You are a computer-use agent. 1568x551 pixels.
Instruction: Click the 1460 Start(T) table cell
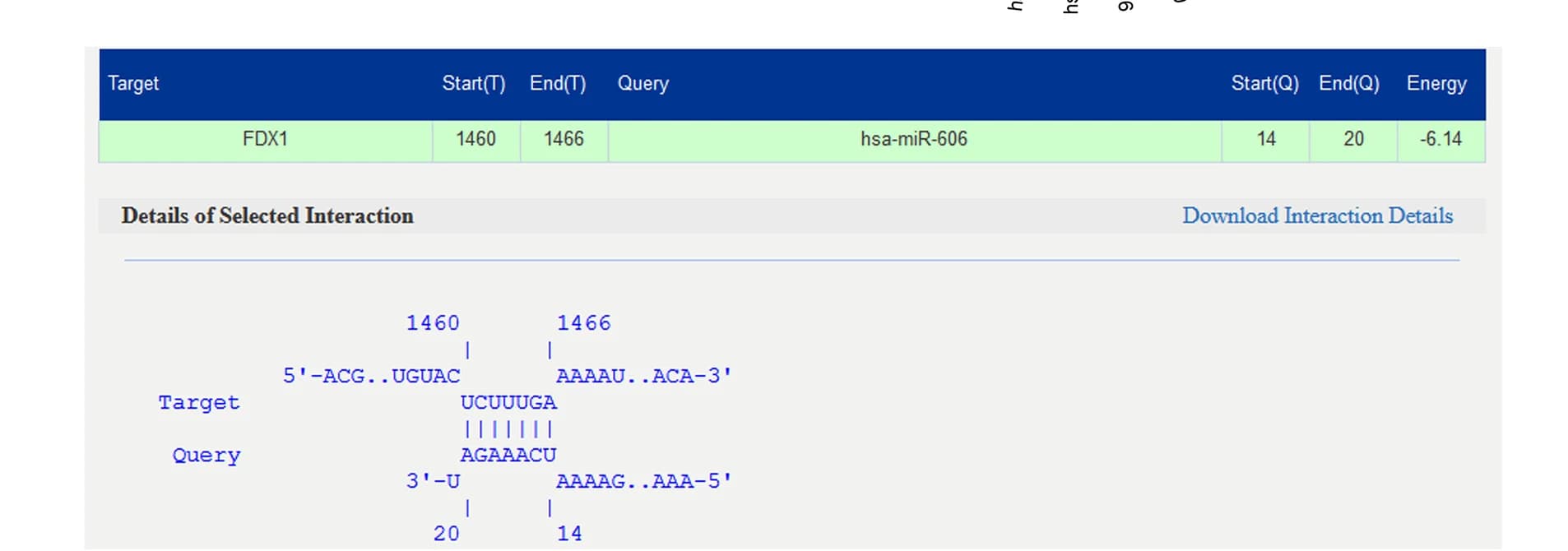click(476, 141)
